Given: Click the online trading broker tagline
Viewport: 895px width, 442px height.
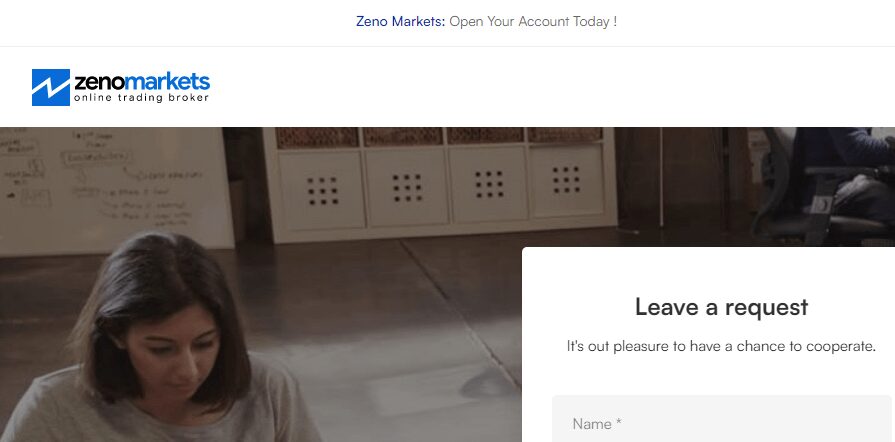Looking at the screenshot, I should pyautogui.click(x=142, y=98).
